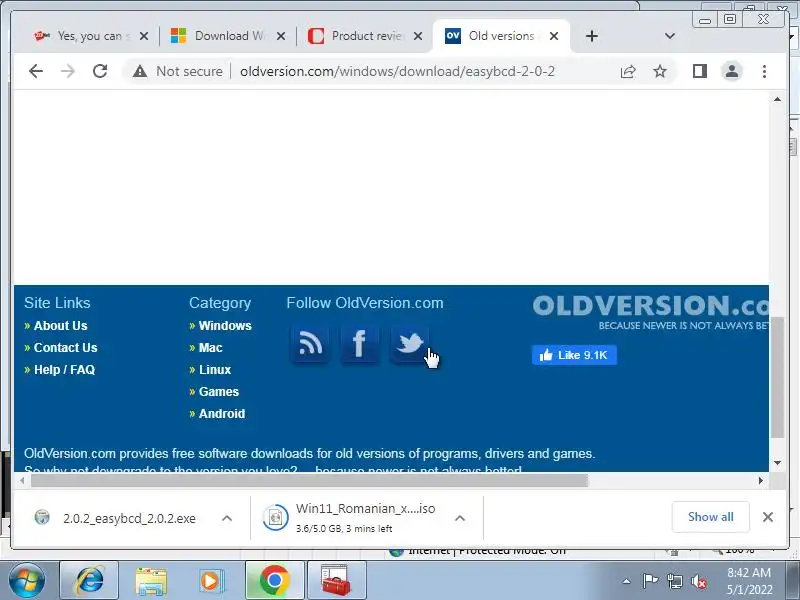Viewport: 800px width, 600px height.
Task: Open the toolbox app in the taskbar
Action: (x=336, y=581)
